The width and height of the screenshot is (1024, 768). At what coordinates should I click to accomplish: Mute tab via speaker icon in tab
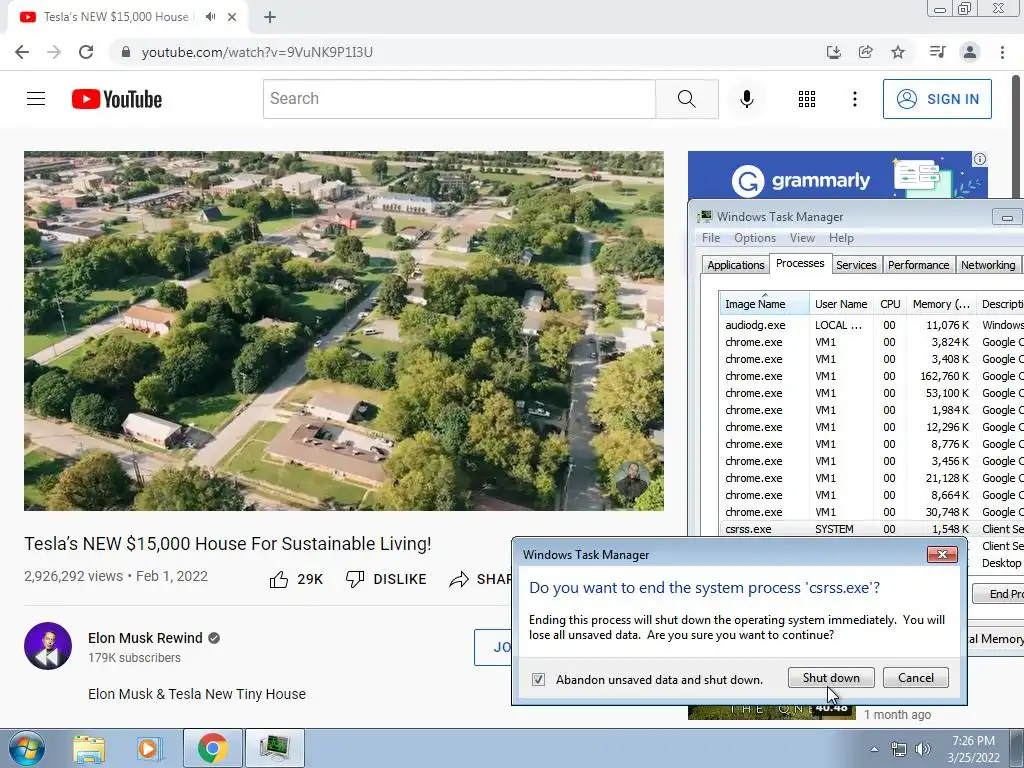(x=210, y=17)
